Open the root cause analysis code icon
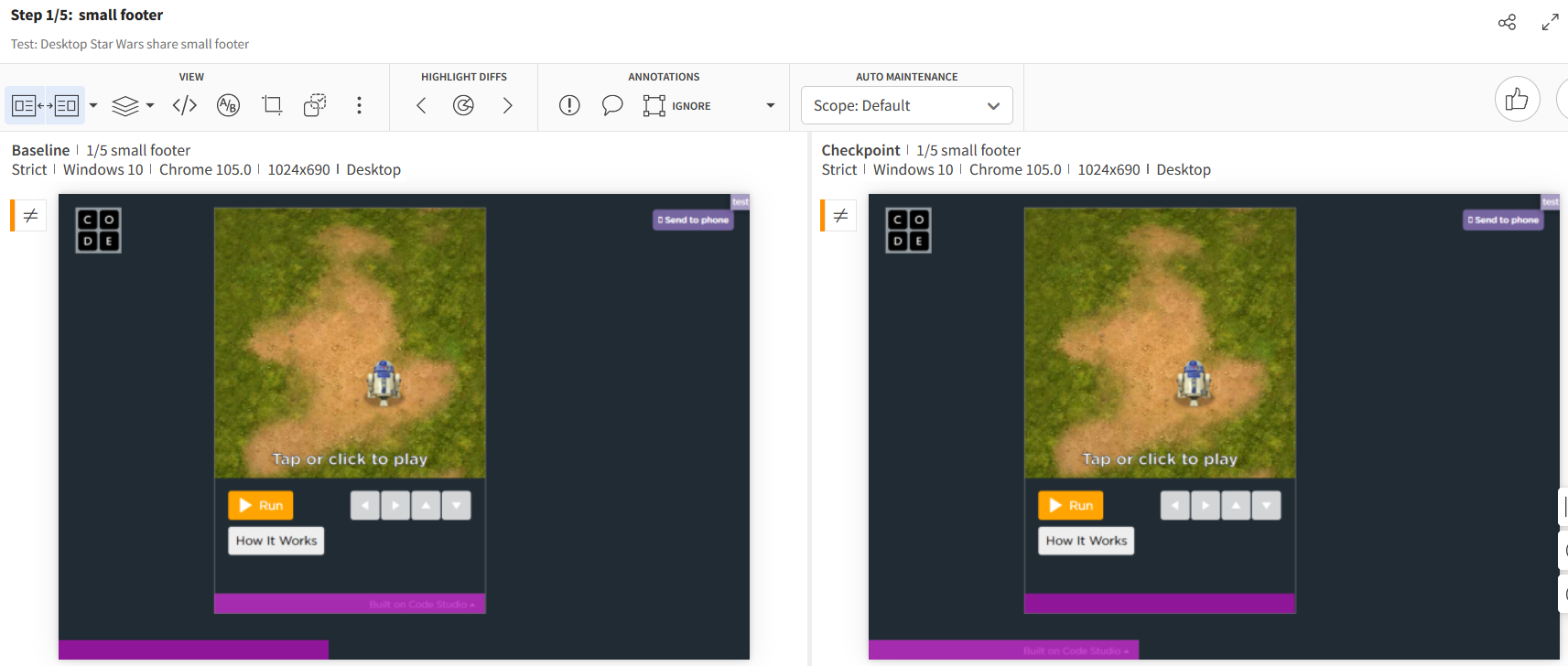1568x666 pixels. coord(185,105)
